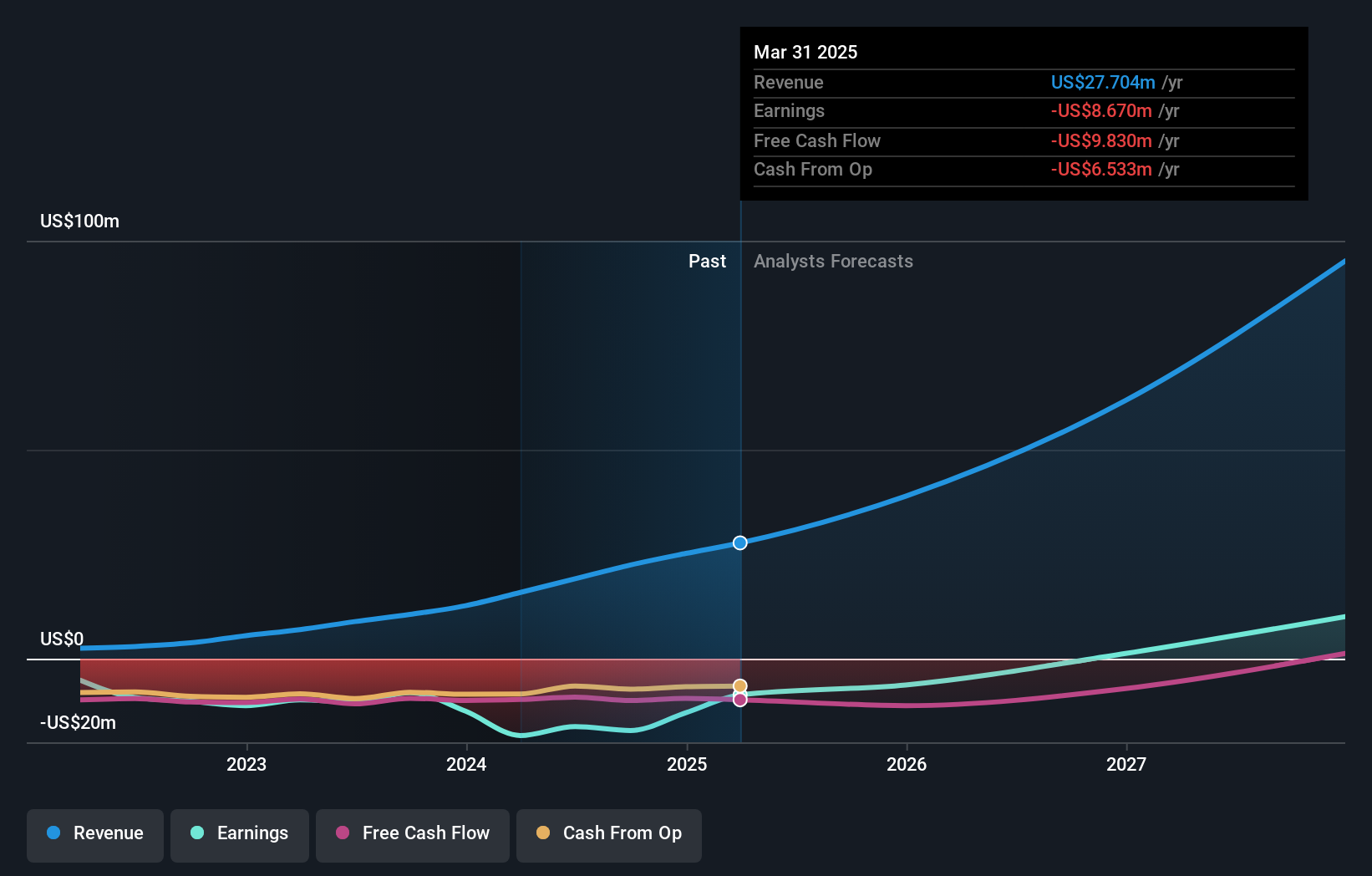
Task: Click the 2024 x-axis label
Action: click(466, 764)
